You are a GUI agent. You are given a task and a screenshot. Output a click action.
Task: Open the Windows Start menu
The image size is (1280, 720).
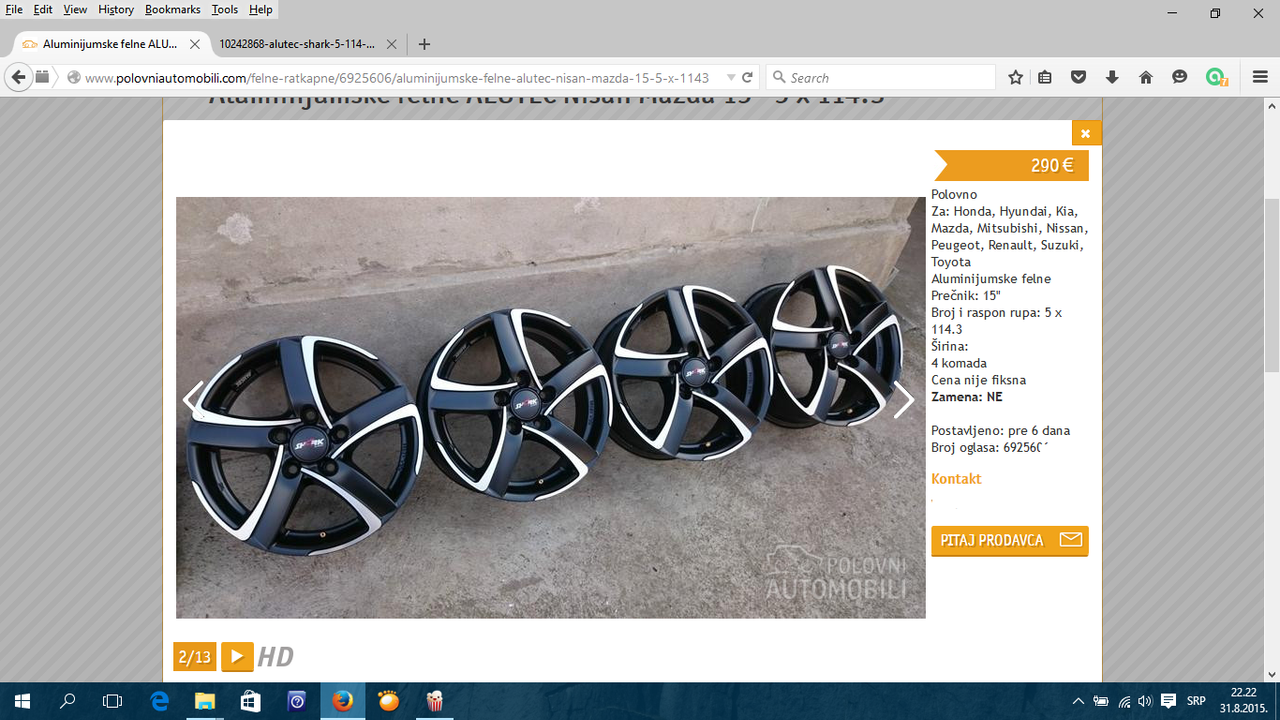pos(20,700)
